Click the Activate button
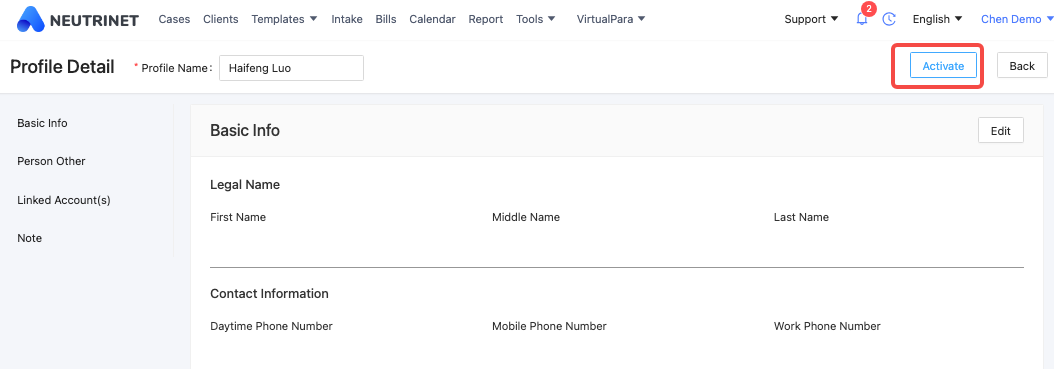 click(x=943, y=66)
